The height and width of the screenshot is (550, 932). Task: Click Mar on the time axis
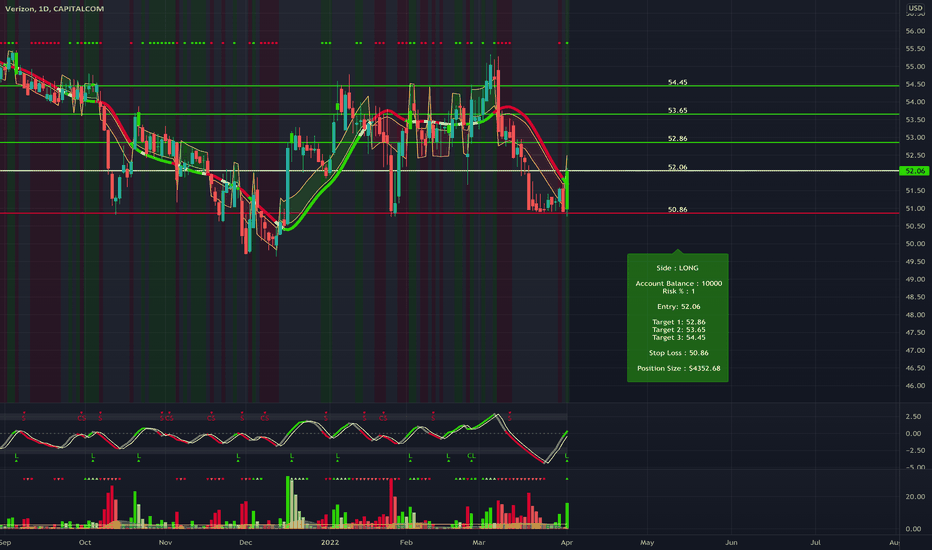coord(478,542)
